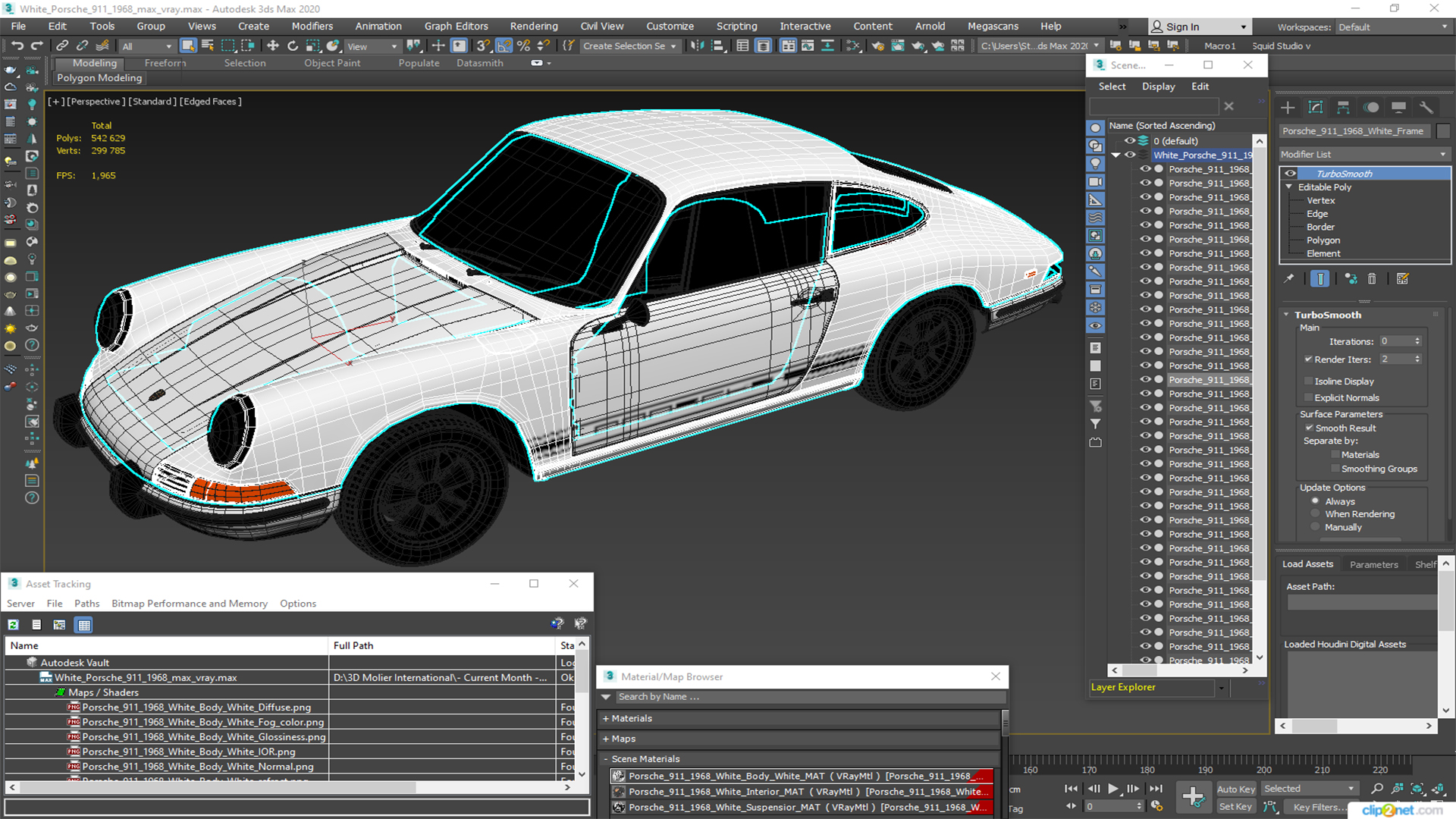
Task: Toggle the Angle Snap tool
Action: [x=504, y=45]
